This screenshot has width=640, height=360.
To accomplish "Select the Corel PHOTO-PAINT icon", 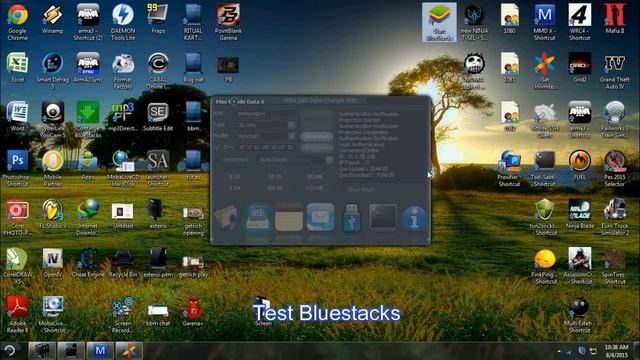I will tap(18, 217).
